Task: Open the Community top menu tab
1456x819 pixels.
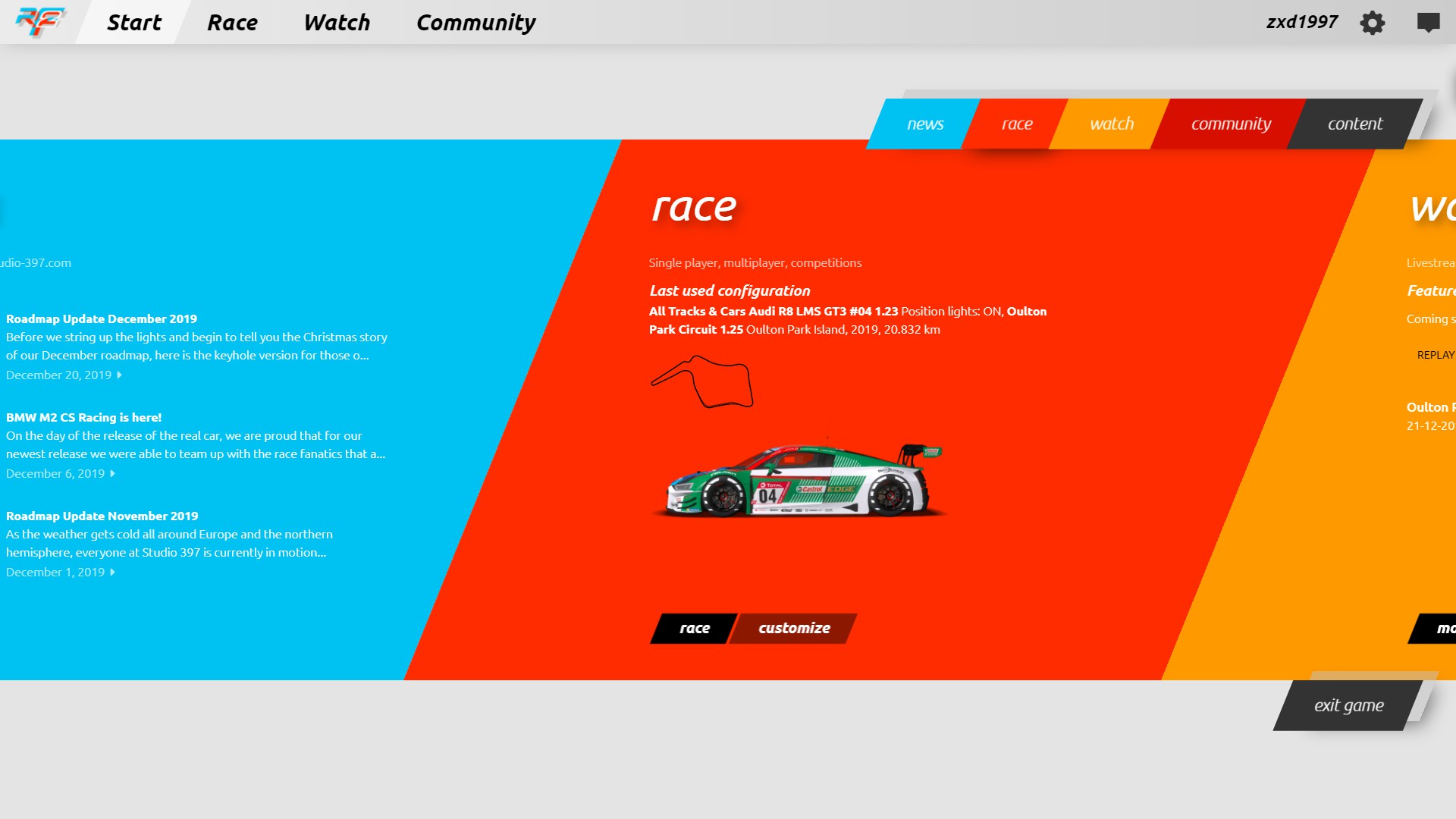Action: pos(475,23)
